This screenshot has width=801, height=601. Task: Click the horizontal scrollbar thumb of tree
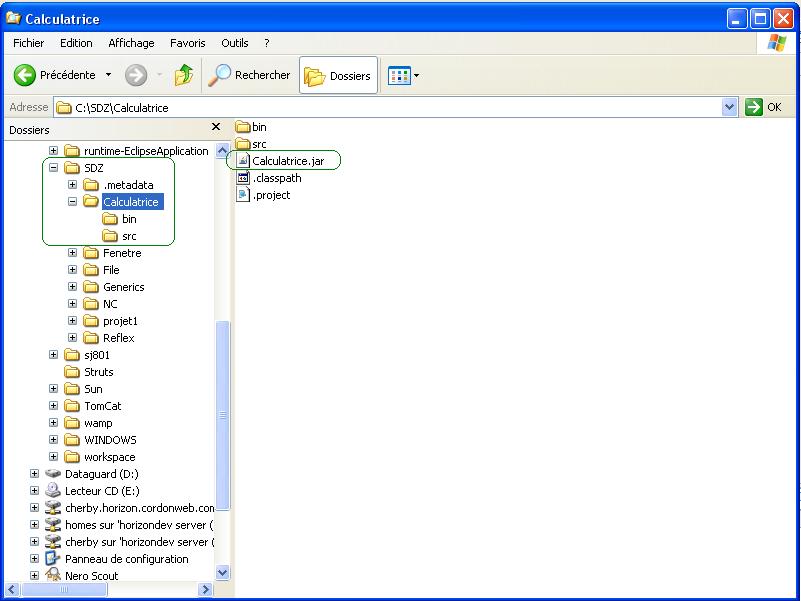pyautogui.click(x=64, y=589)
